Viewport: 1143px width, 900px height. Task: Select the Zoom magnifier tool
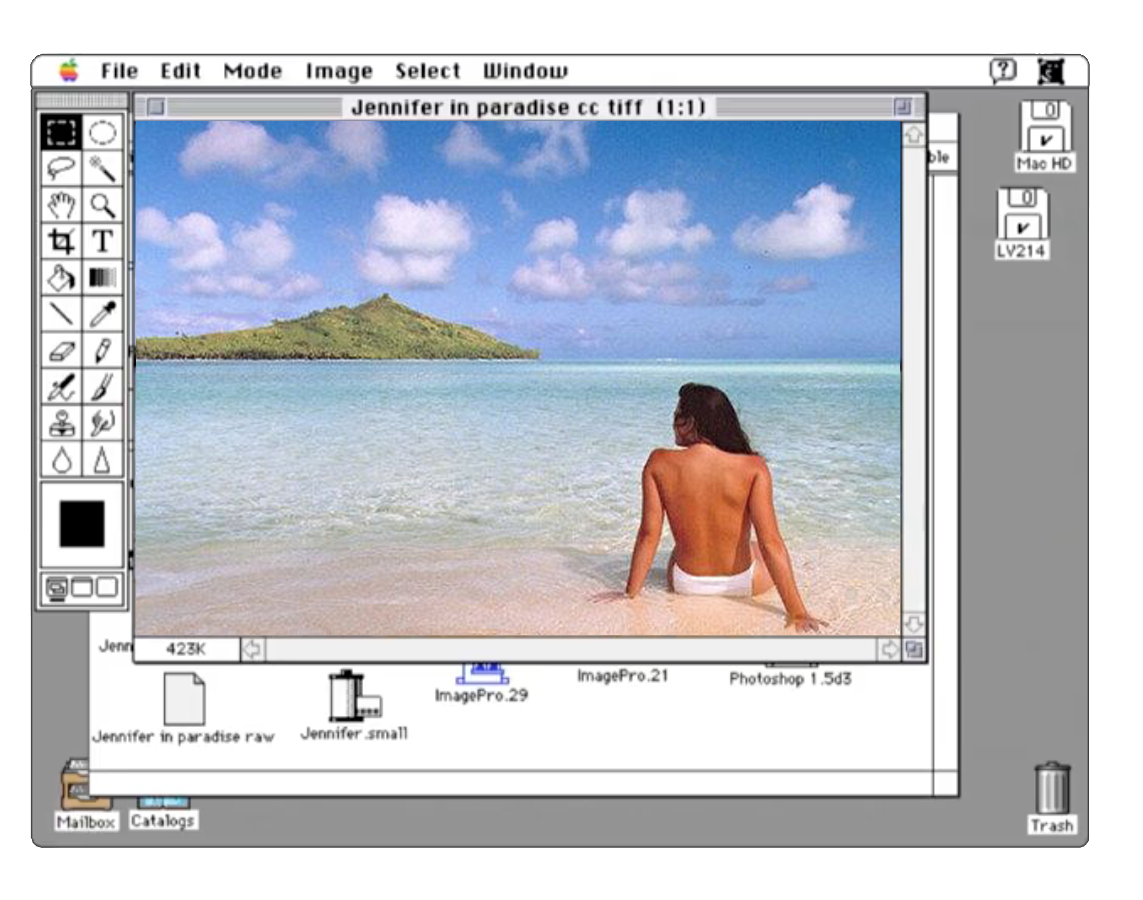102,205
